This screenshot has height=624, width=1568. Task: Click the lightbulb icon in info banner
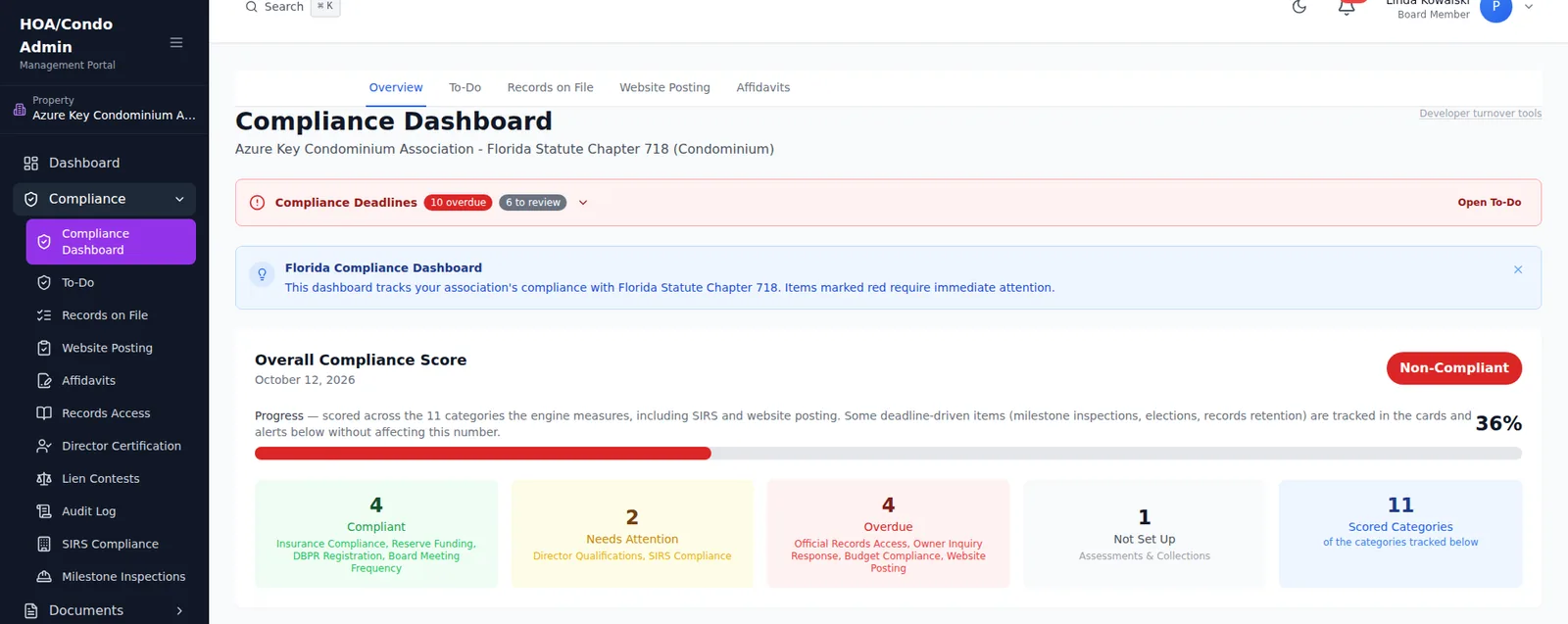click(262, 274)
